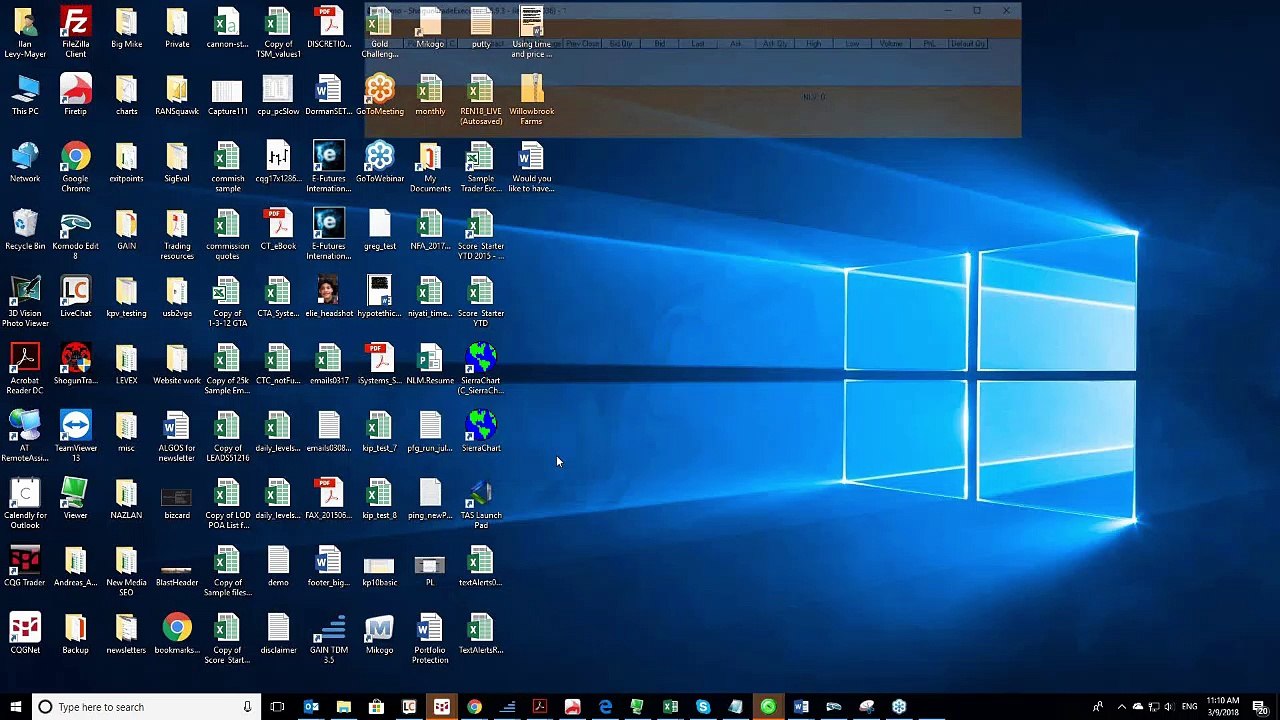Click the Windows Start button
Image resolution: width=1280 pixels, height=720 pixels.
16,707
